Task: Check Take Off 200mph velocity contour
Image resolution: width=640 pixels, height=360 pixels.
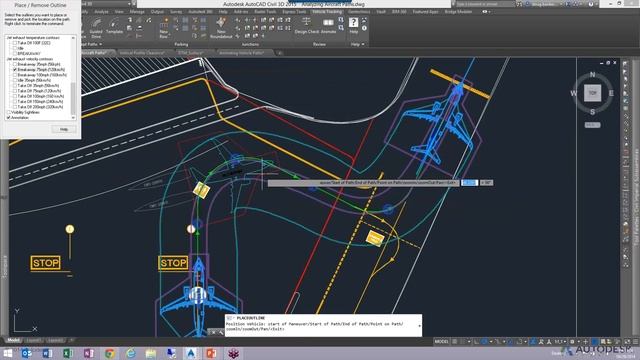Action: coord(15,107)
